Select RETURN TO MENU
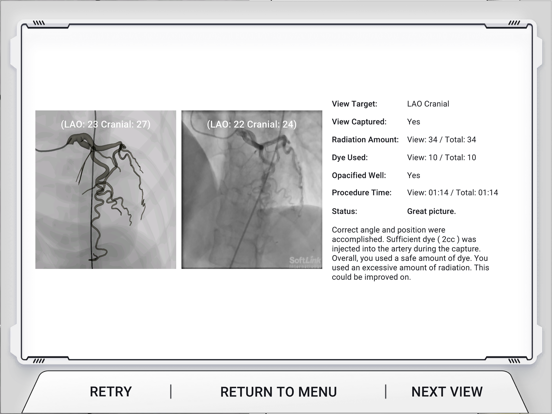The width and height of the screenshot is (552, 414). 278,391
